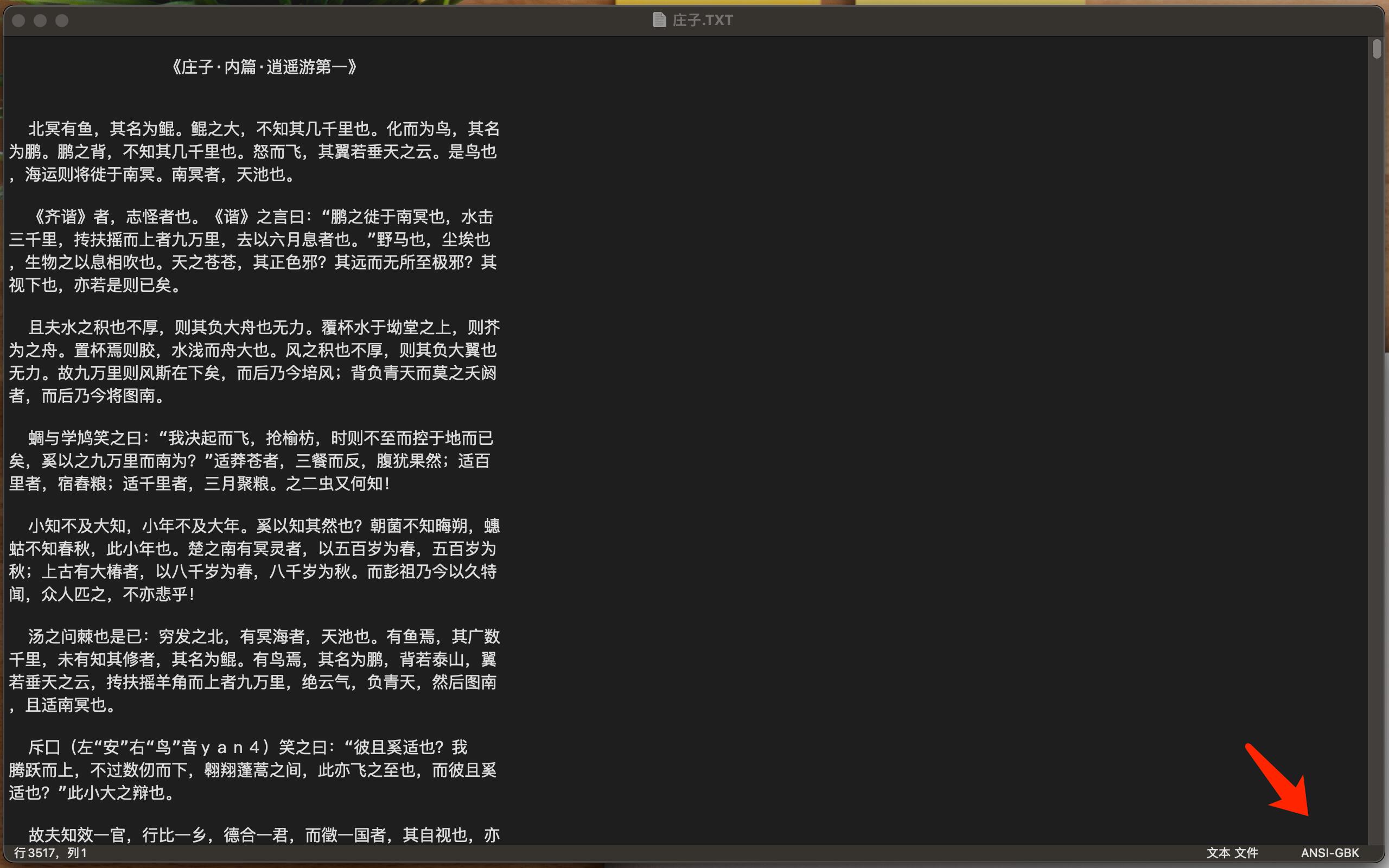Screen dimensions: 1389x868
Task: Click the line beginning 且夫水之积也不厚
Action: (x=264, y=328)
